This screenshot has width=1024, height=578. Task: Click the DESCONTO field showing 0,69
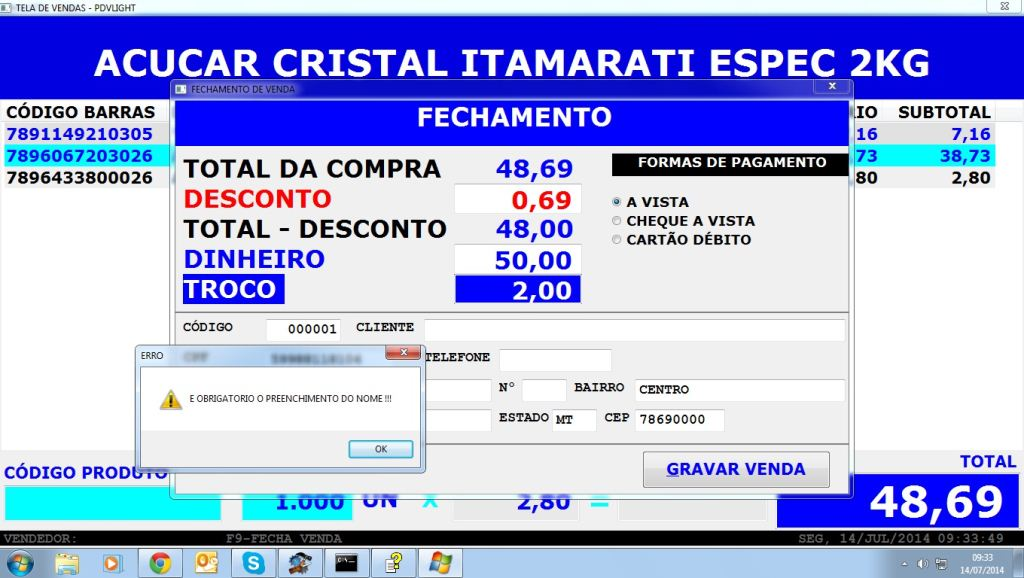517,199
